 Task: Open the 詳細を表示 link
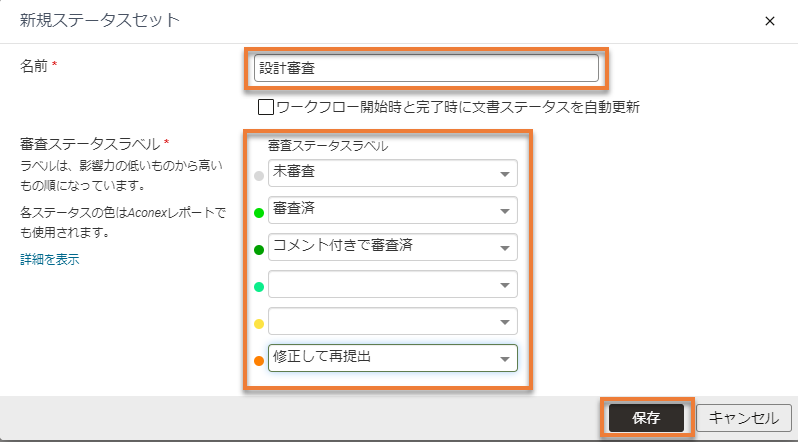[49, 259]
